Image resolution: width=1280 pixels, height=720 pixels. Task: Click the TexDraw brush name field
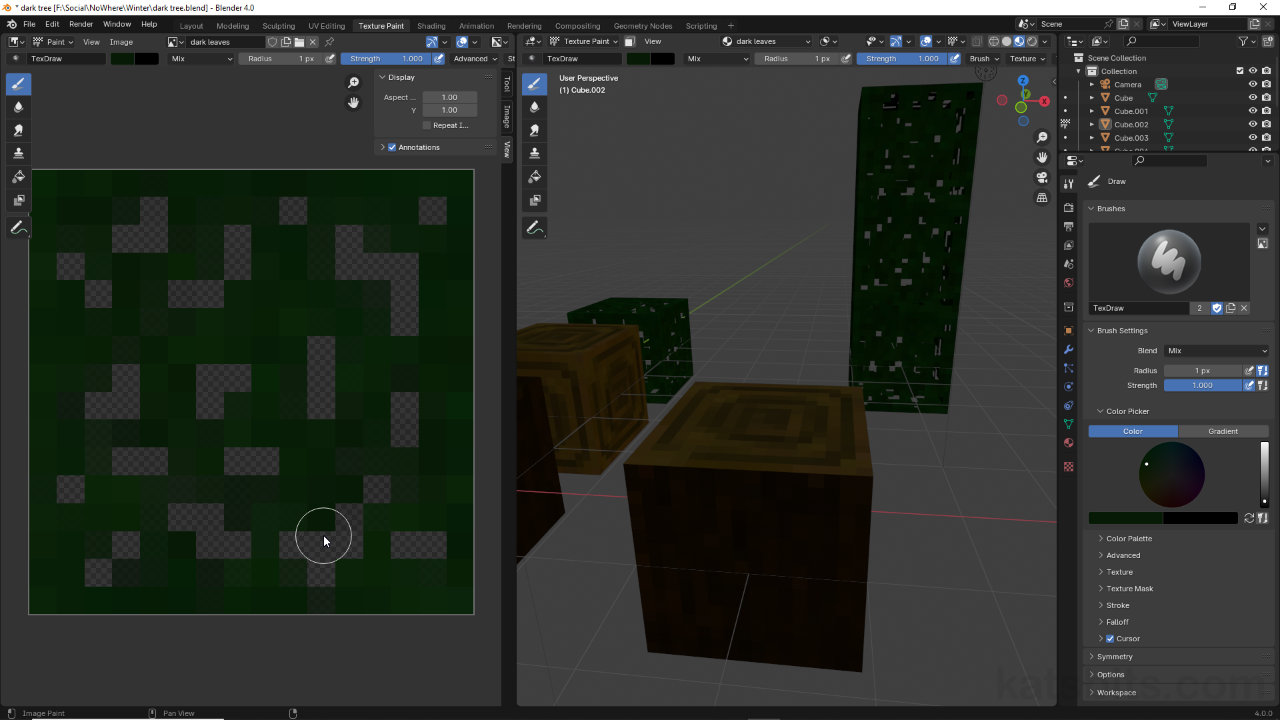pyautogui.click(x=1139, y=308)
